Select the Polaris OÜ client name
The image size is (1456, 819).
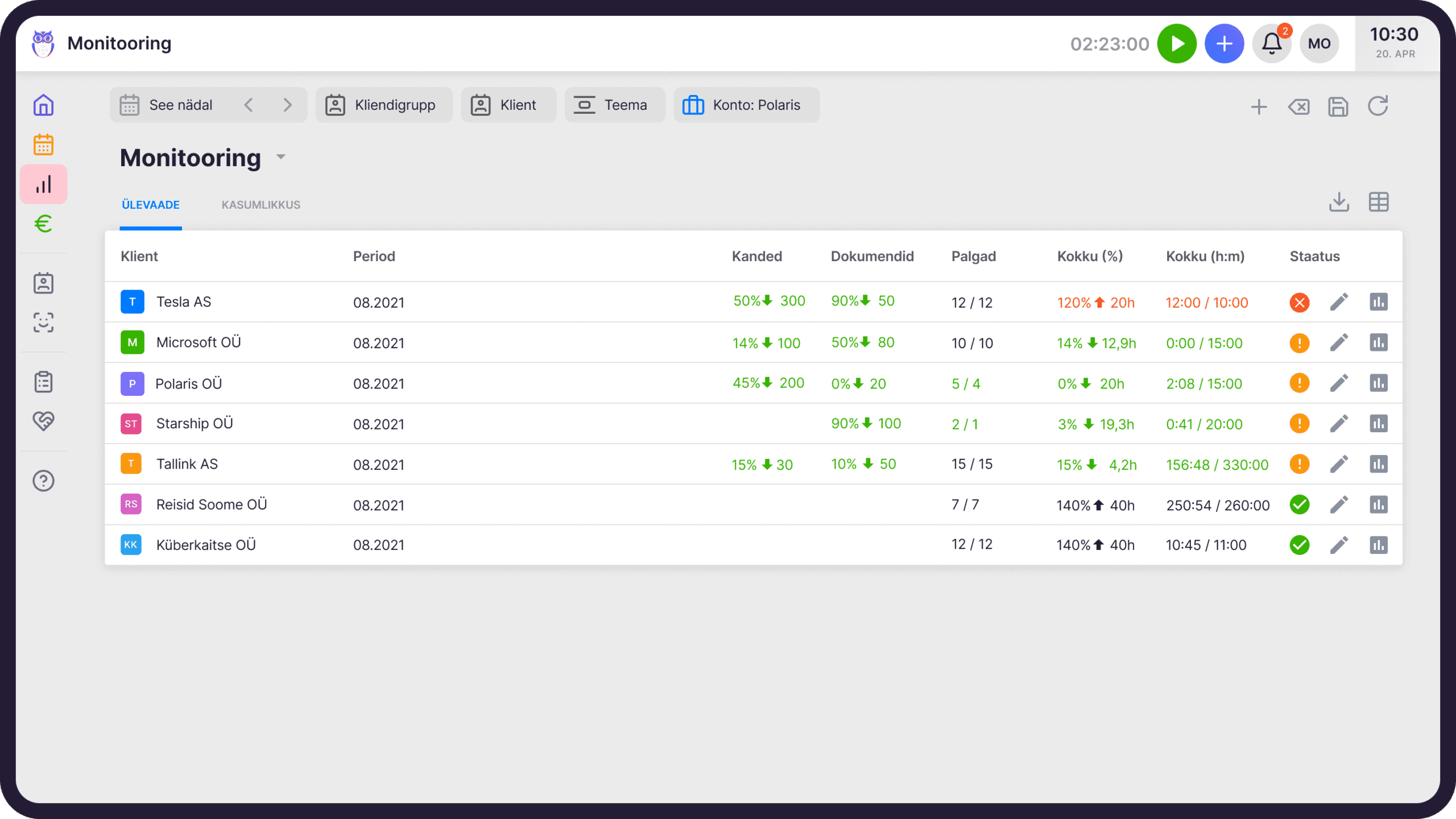point(188,384)
